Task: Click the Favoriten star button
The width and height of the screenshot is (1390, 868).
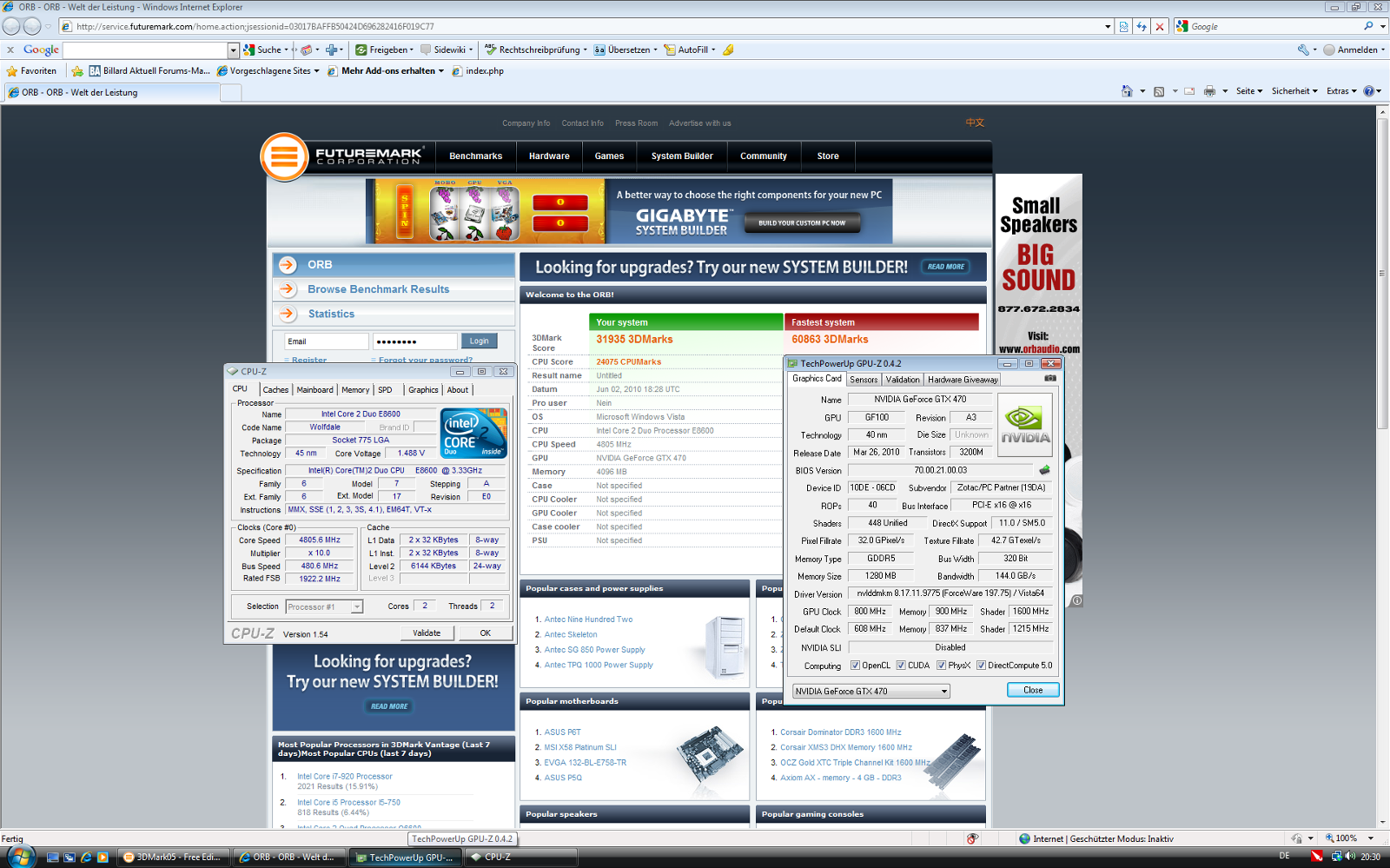Action: click(31, 71)
